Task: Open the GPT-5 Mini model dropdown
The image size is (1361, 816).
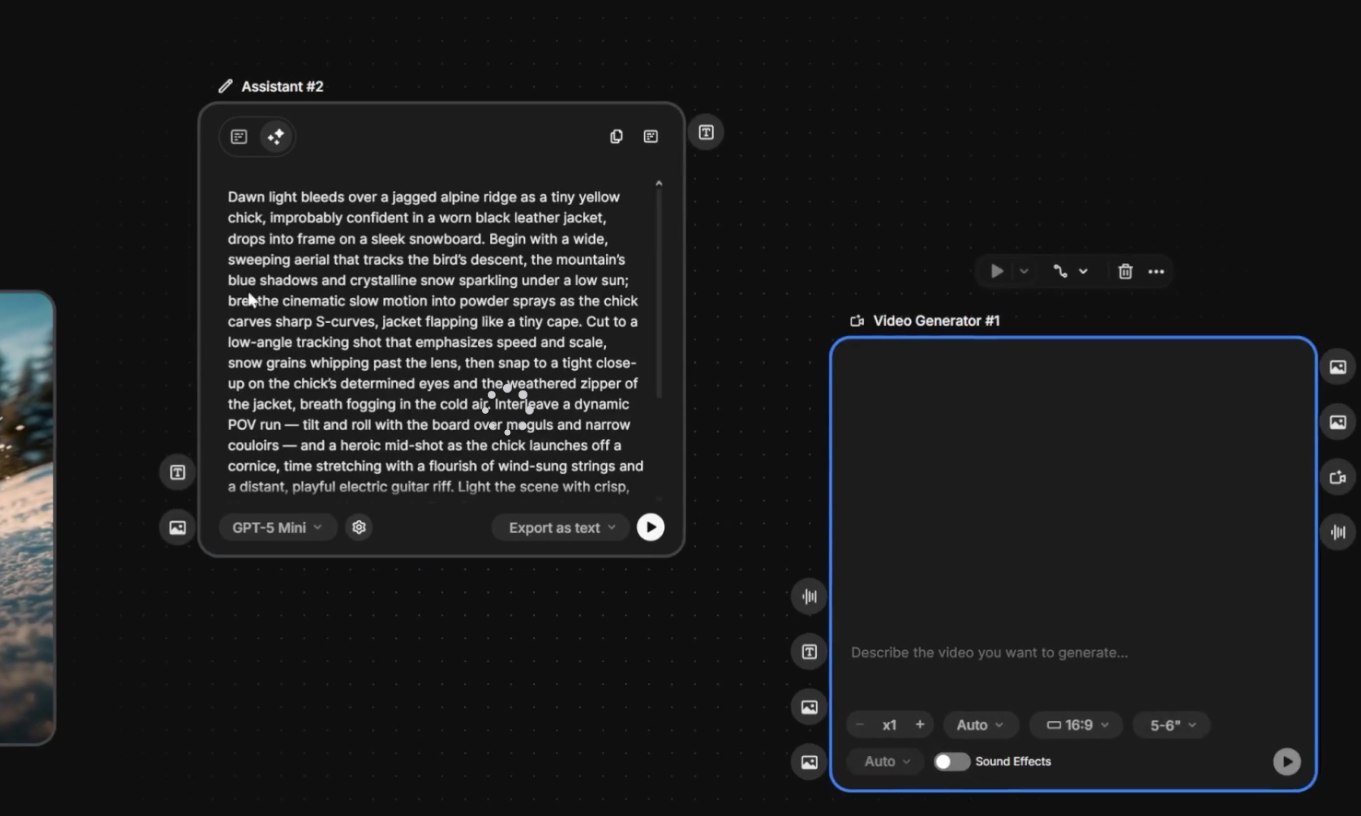Action: point(277,527)
